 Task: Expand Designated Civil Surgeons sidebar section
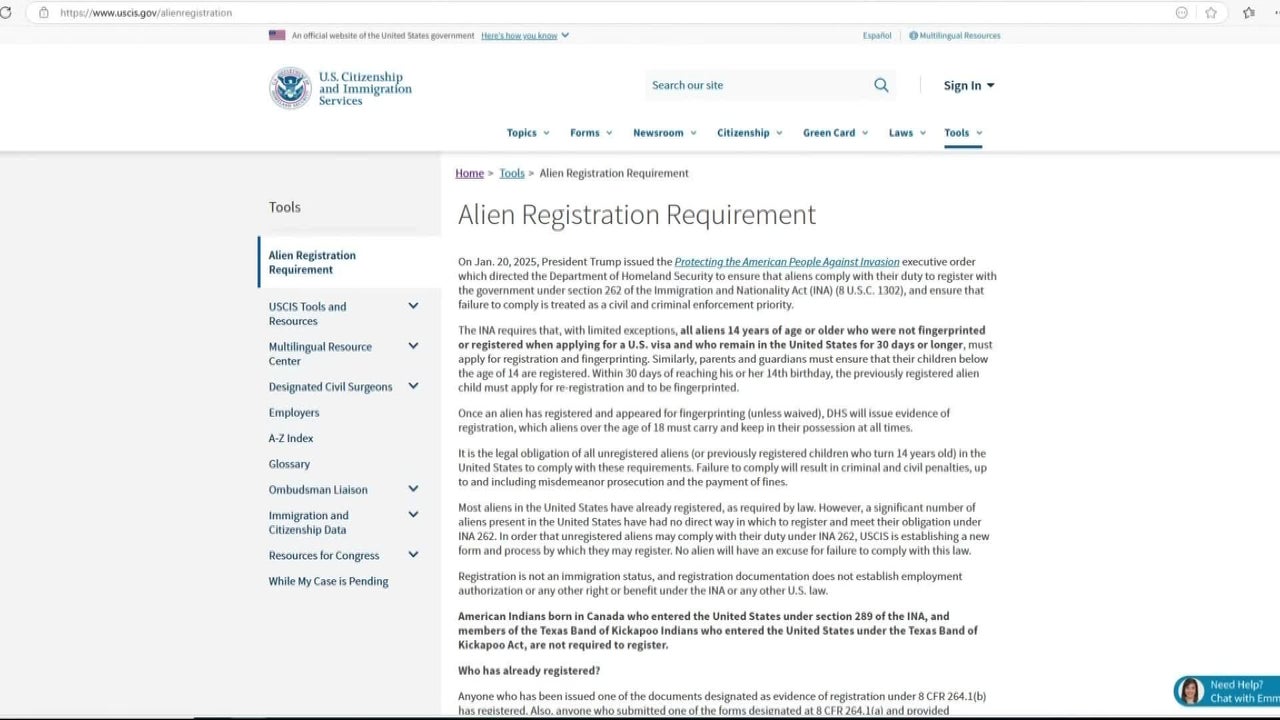click(x=413, y=386)
